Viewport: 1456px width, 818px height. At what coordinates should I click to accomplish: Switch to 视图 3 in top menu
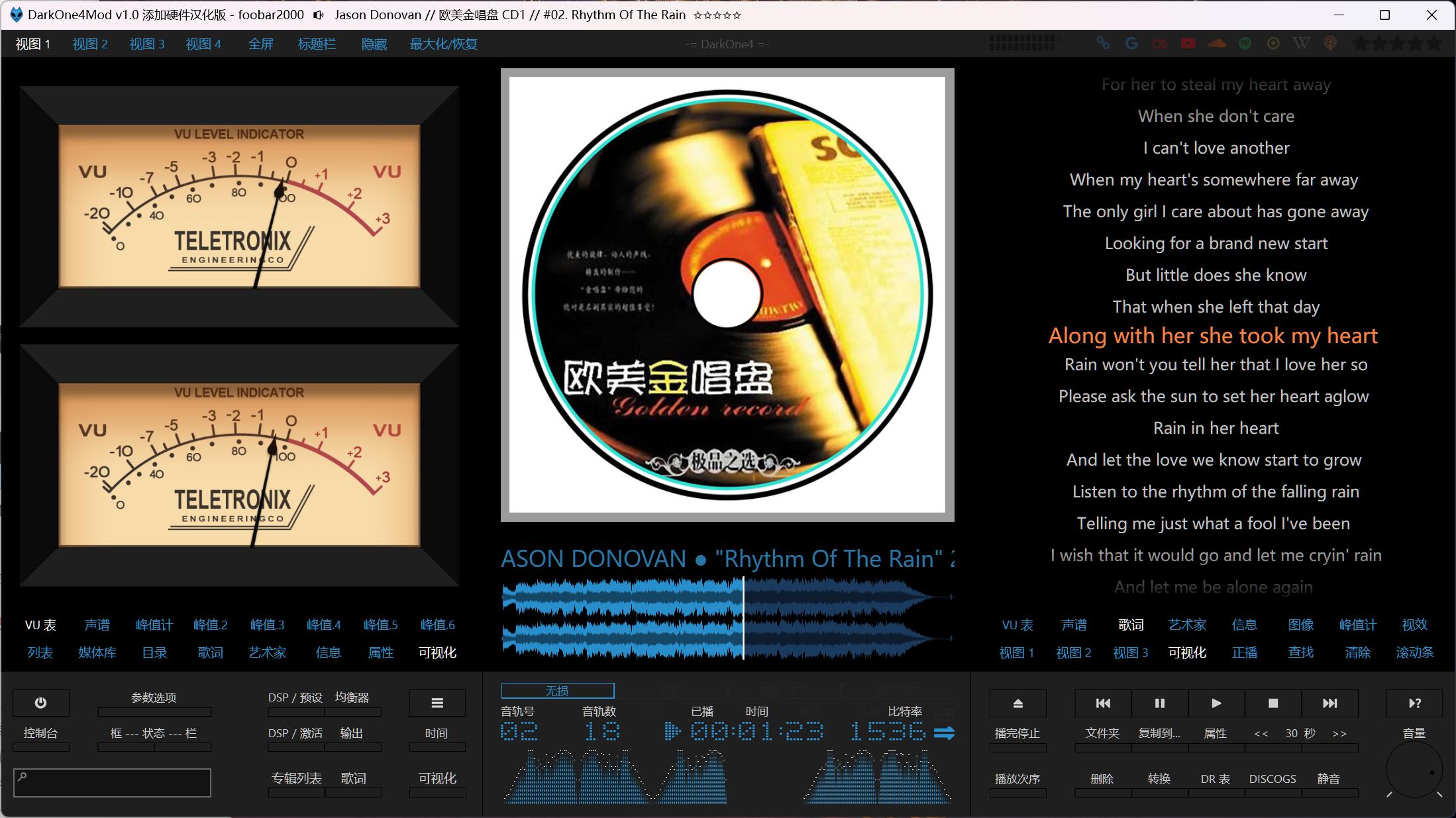[x=147, y=44]
